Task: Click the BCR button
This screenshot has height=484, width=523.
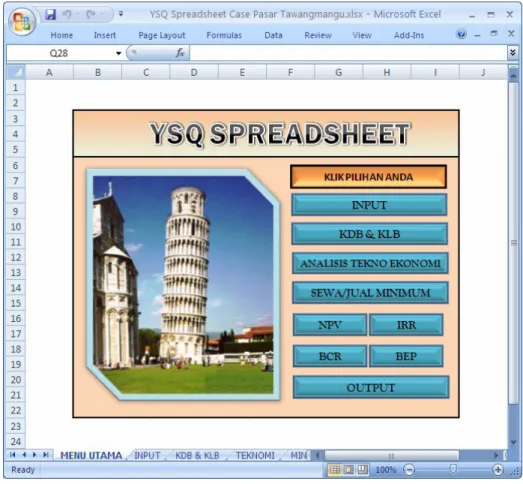Action: (x=330, y=356)
